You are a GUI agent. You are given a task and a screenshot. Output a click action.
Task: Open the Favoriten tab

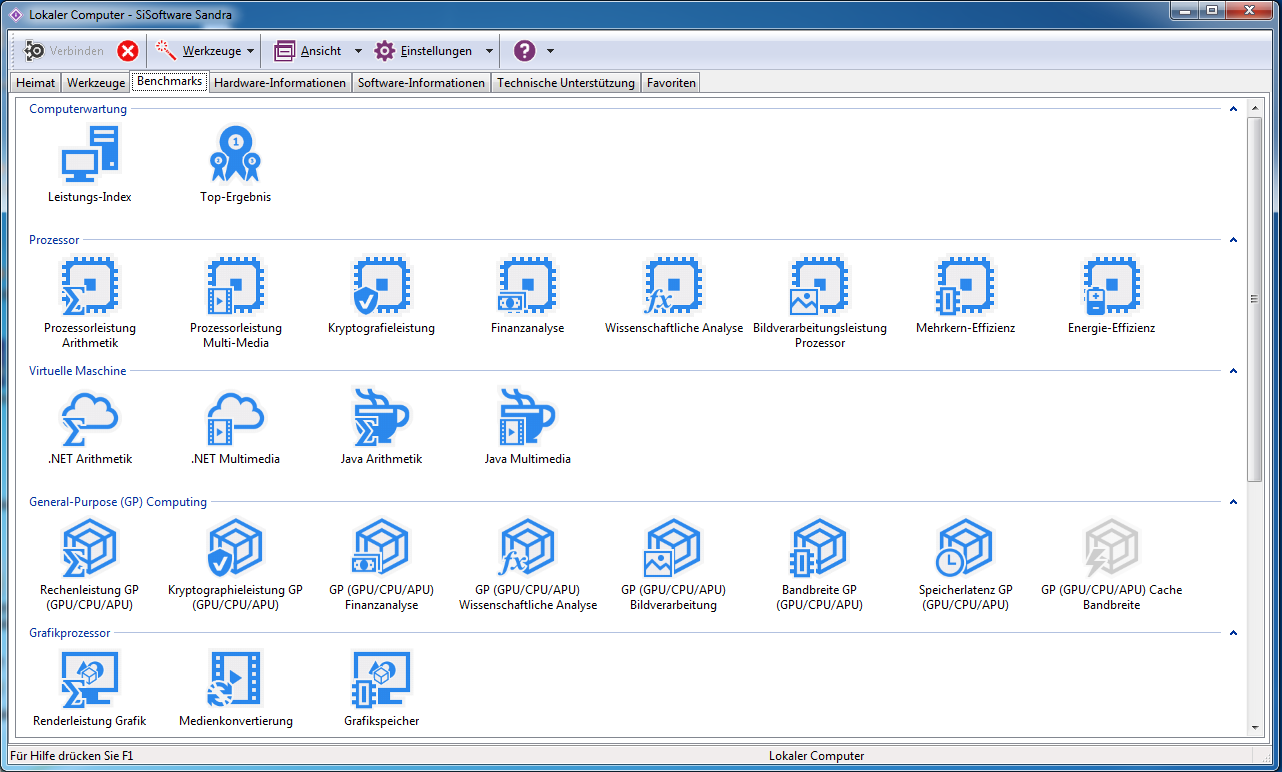(x=671, y=83)
